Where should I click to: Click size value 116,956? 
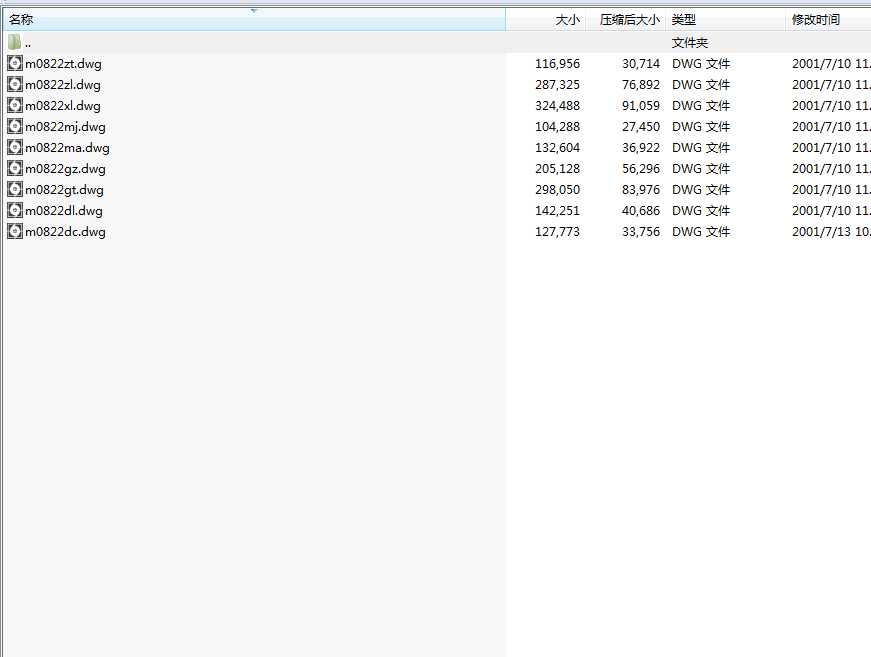pos(557,64)
